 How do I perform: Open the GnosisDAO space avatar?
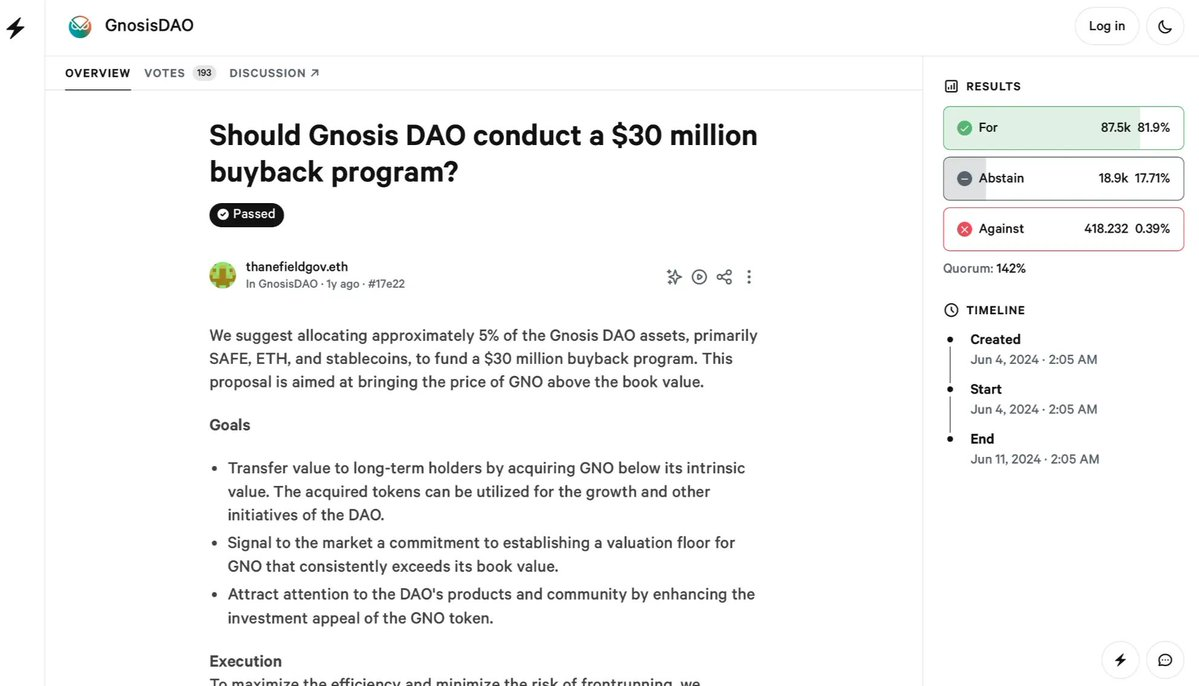point(80,27)
